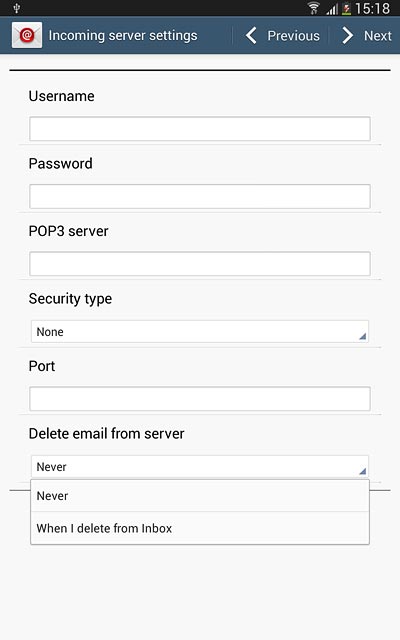Collapse the Delete email from server dropdown

200,467
